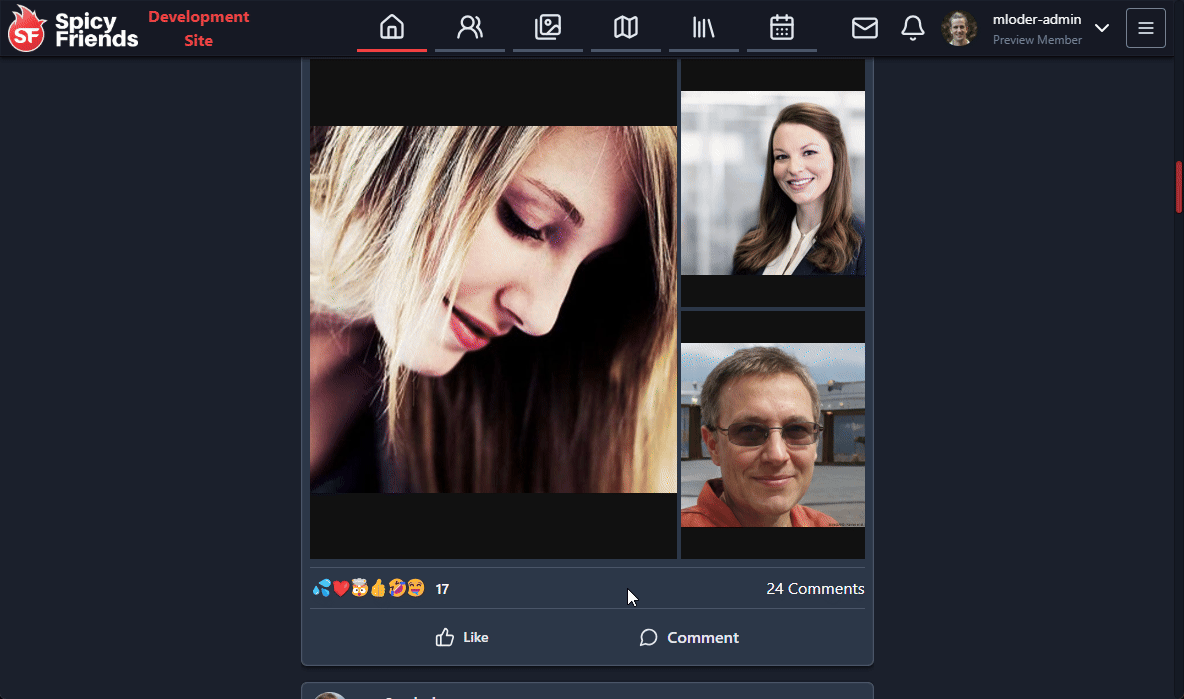Open the Home feed icon
Image resolution: width=1184 pixels, height=699 pixels.
pyautogui.click(x=392, y=28)
